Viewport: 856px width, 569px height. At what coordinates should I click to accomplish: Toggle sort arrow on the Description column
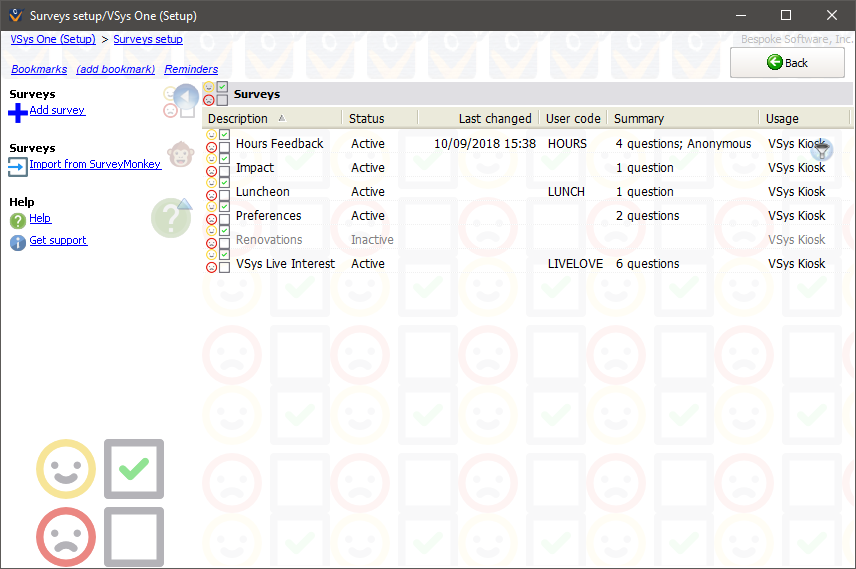coord(281,119)
